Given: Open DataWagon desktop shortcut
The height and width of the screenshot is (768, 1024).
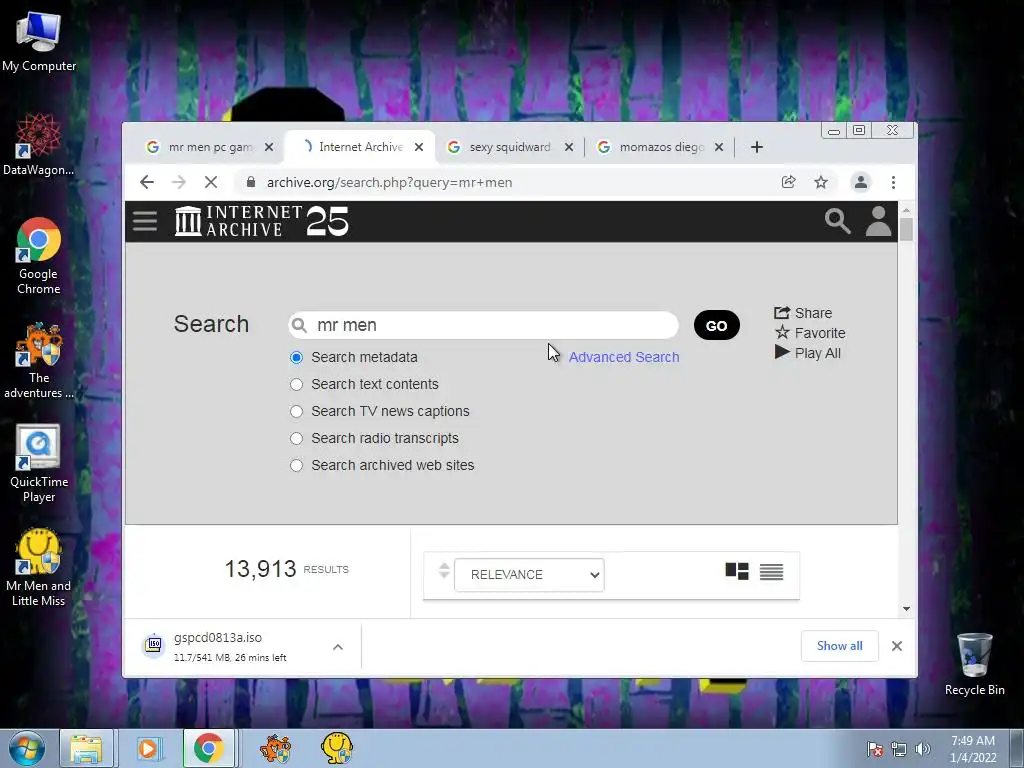Looking at the screenshot, I should point(39,144).
